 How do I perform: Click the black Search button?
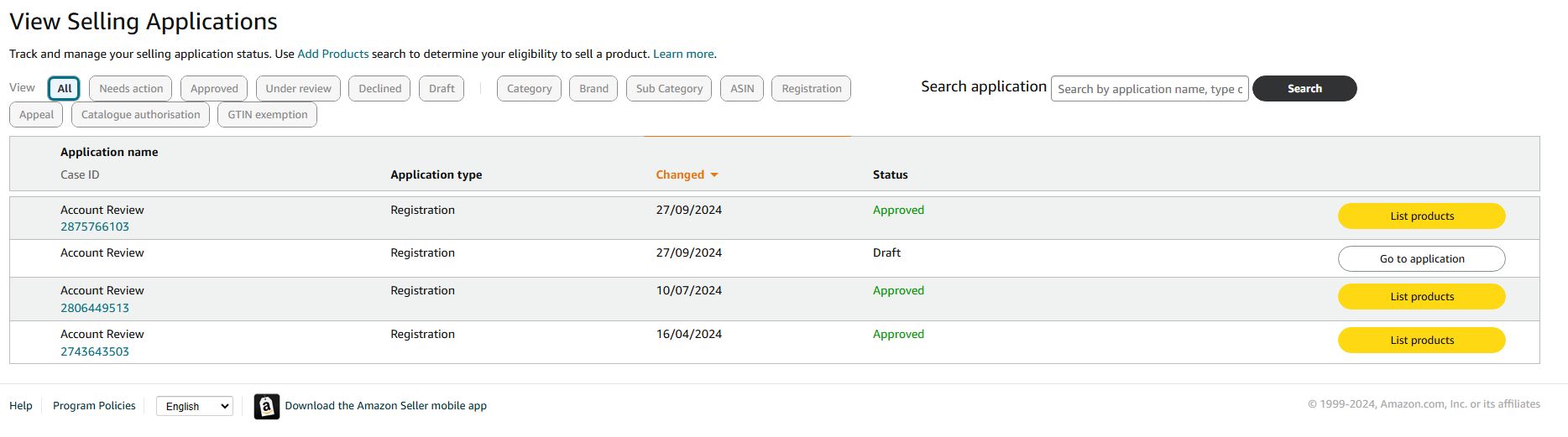tap(1304, 89)
